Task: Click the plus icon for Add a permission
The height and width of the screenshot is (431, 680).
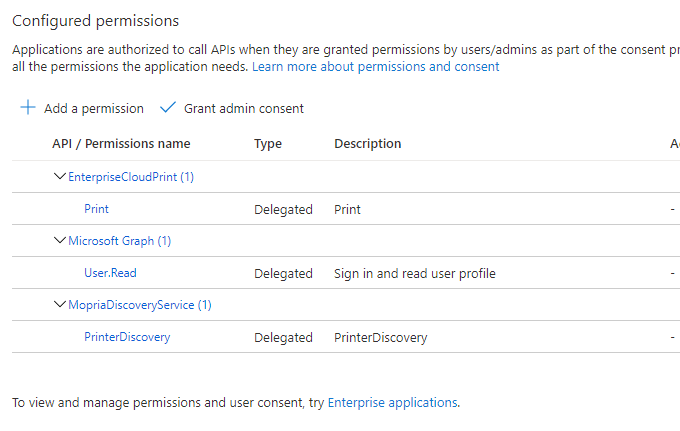Action: coord(28,108)
